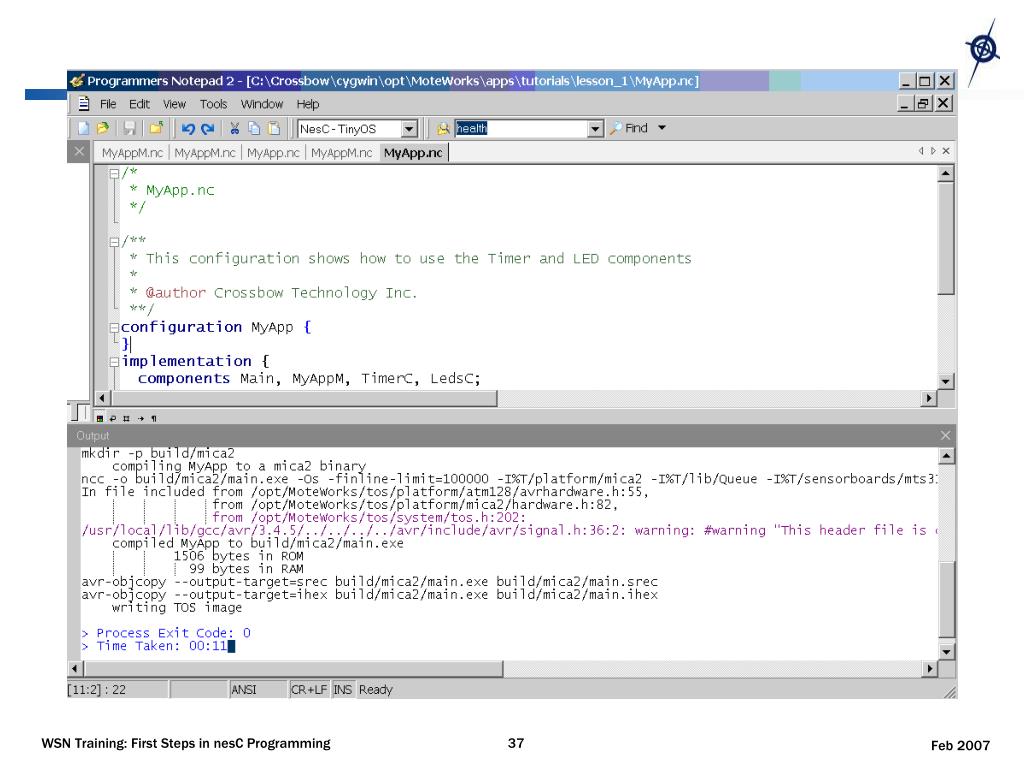Select the bold active MyApp.nc tab
1024x768 pixels.
(413, 153)
